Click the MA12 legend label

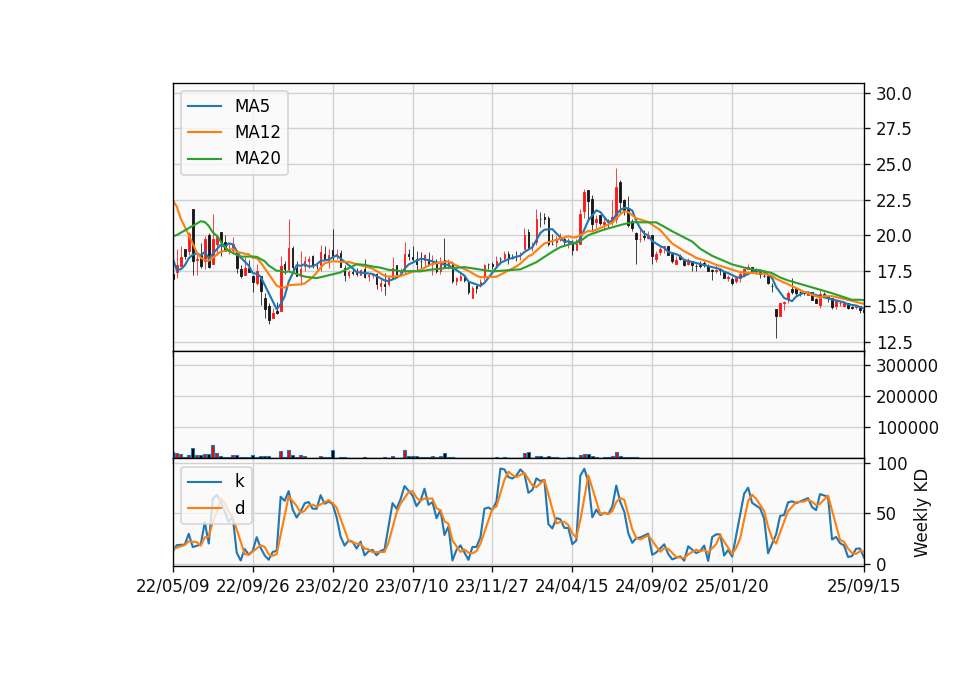[257, 132]
